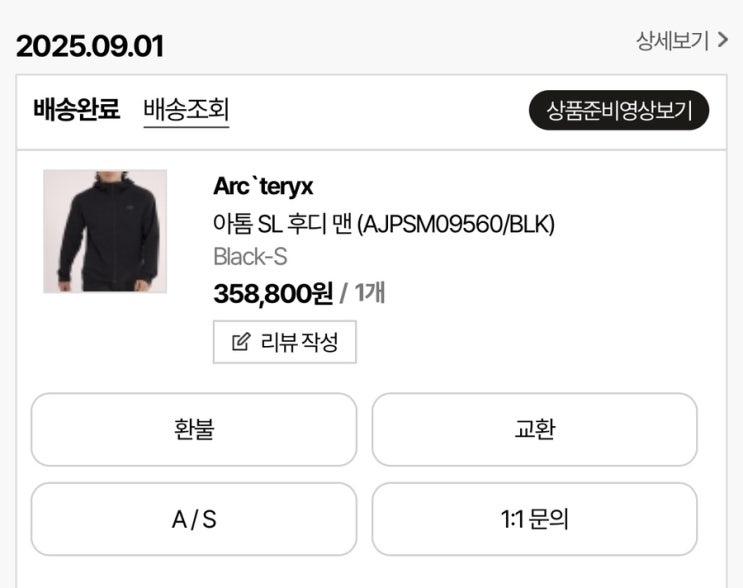Open the 1:1 문의 inquiry button
Viewport: 743px width, 588px height.
[534, 519]
